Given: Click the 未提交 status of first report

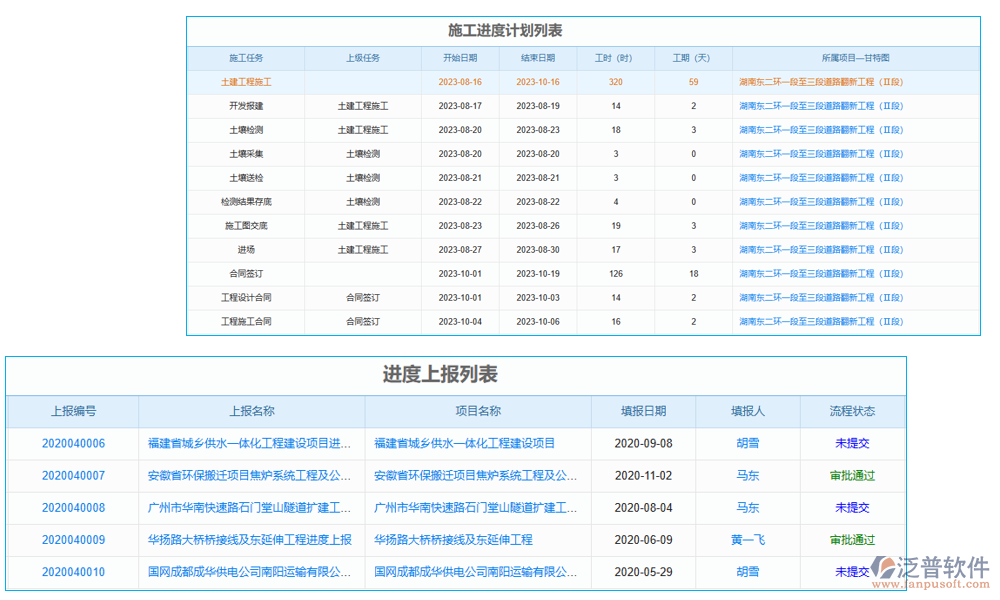Looking at the screenshot, I should coord(849,444).
